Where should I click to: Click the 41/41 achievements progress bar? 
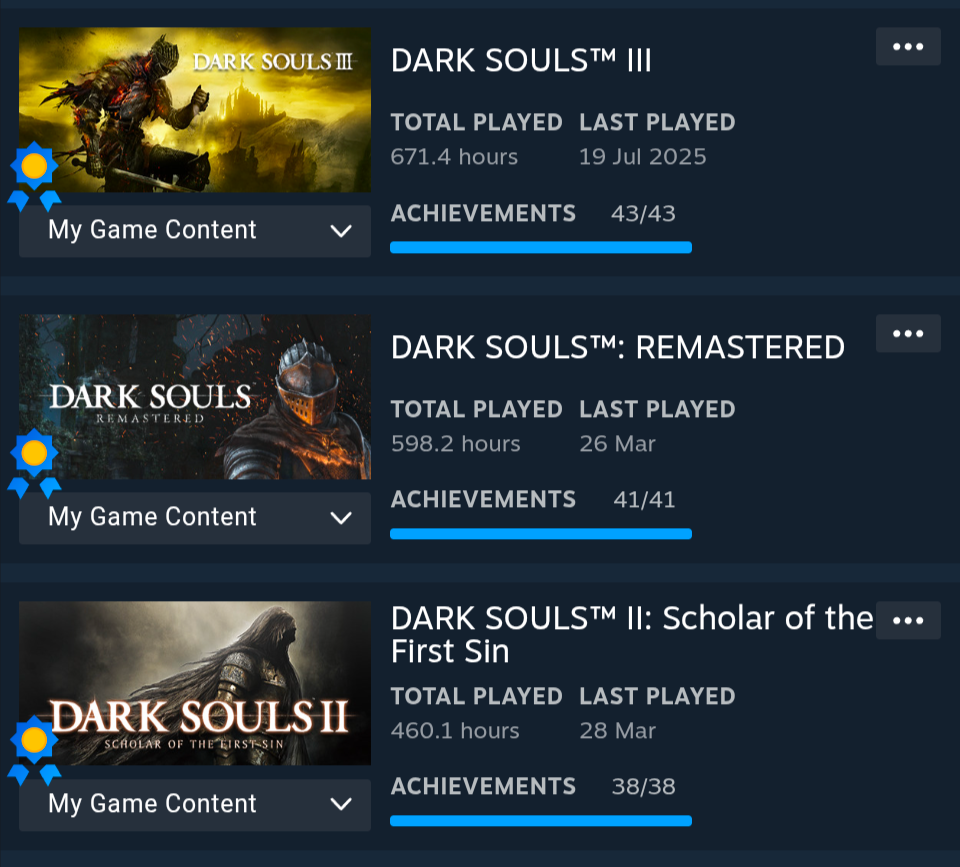click(x=540, y=534)
